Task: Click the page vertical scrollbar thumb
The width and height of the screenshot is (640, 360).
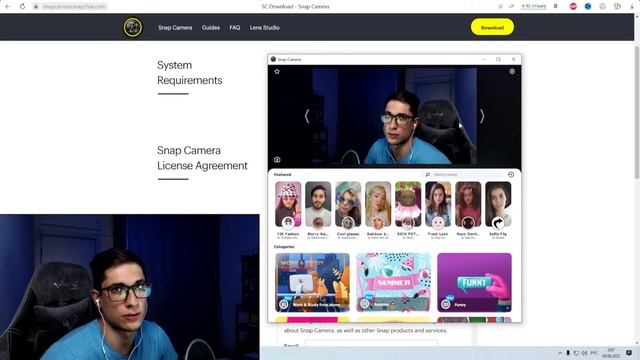Action: click(637, 112)
